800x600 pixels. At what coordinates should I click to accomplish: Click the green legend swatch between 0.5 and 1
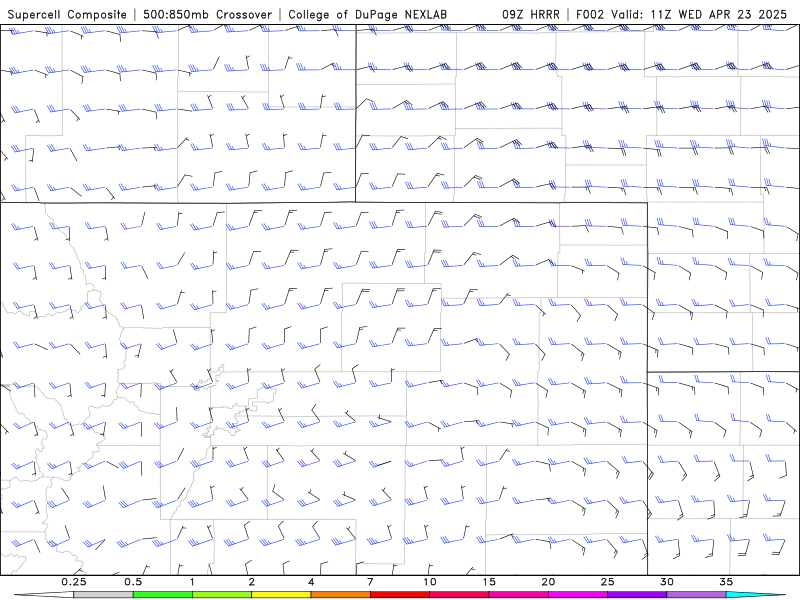coord(162,595)
